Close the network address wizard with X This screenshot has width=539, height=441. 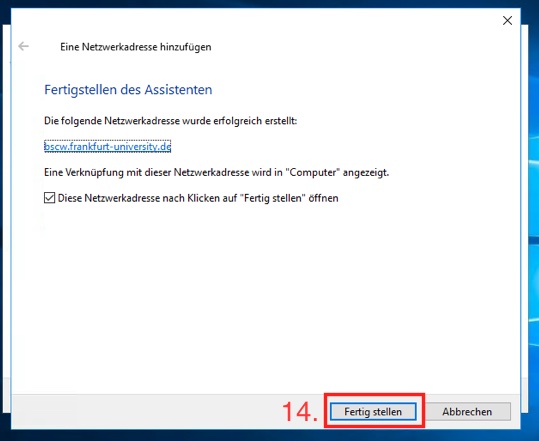pyautogui.click(x=507, y=21)
